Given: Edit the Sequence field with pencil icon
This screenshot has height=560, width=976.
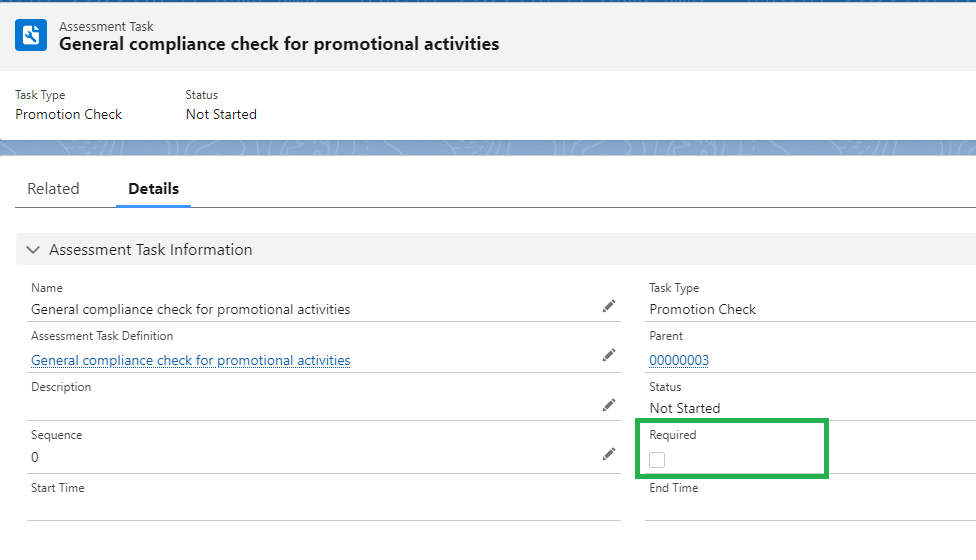Looking at the screenshot, I should [608, 454].
